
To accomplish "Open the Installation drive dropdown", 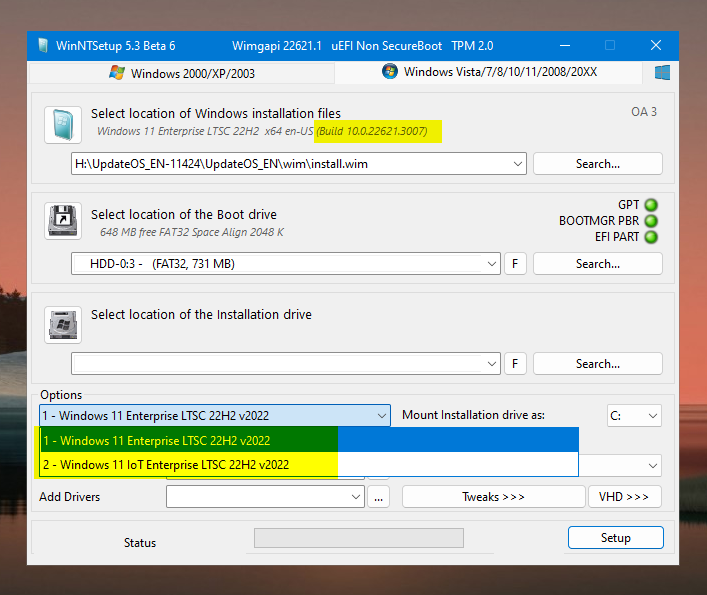I will point(492,364).
